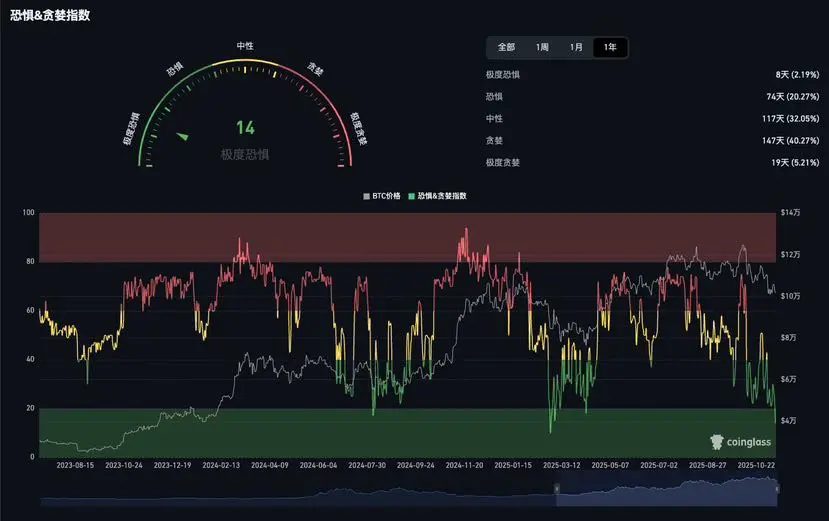Viewport: 829px width, 521px height.
Task: Click the 2024-02-13 x-axis date label
Action: (221, 465)
